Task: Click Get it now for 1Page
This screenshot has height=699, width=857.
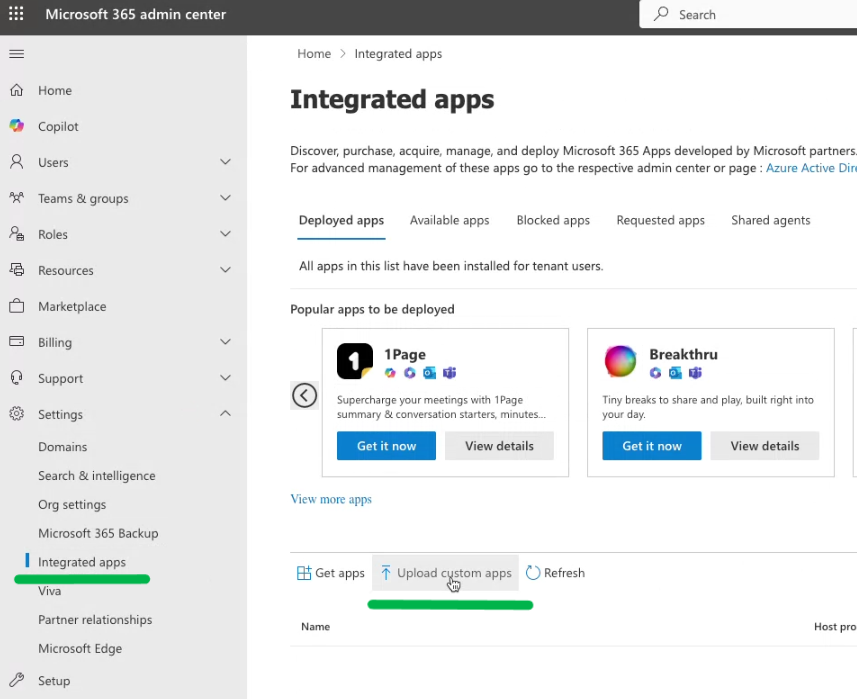Action: tap(386, 446)
